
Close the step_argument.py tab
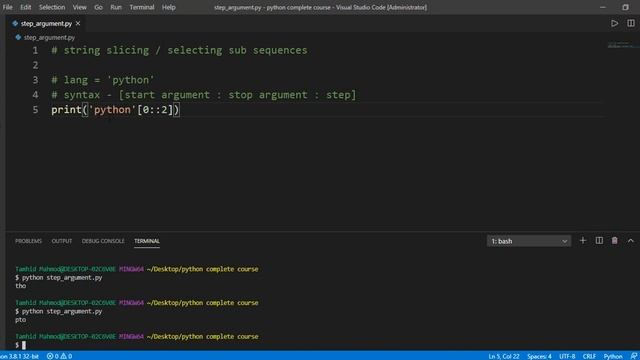tap(78, 24)
